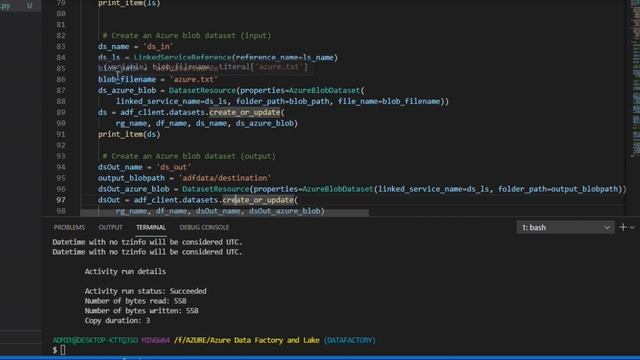Click comment 'Create an Azure blob dataset (output)'
This screenshot has width=640, height=360.
pyautogui.click(x=189, y=156)
